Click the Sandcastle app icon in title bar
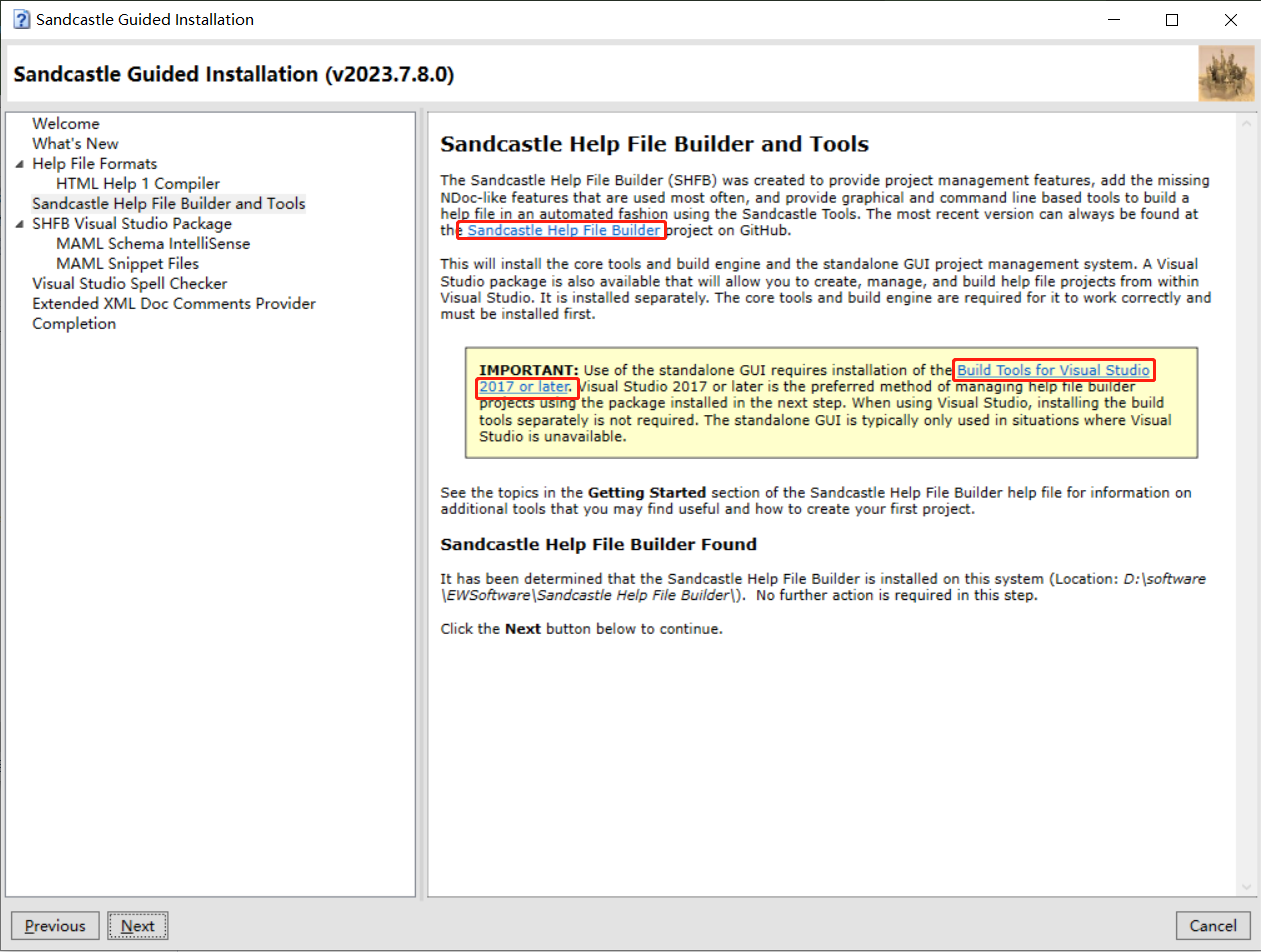 (x=21, y=20)
